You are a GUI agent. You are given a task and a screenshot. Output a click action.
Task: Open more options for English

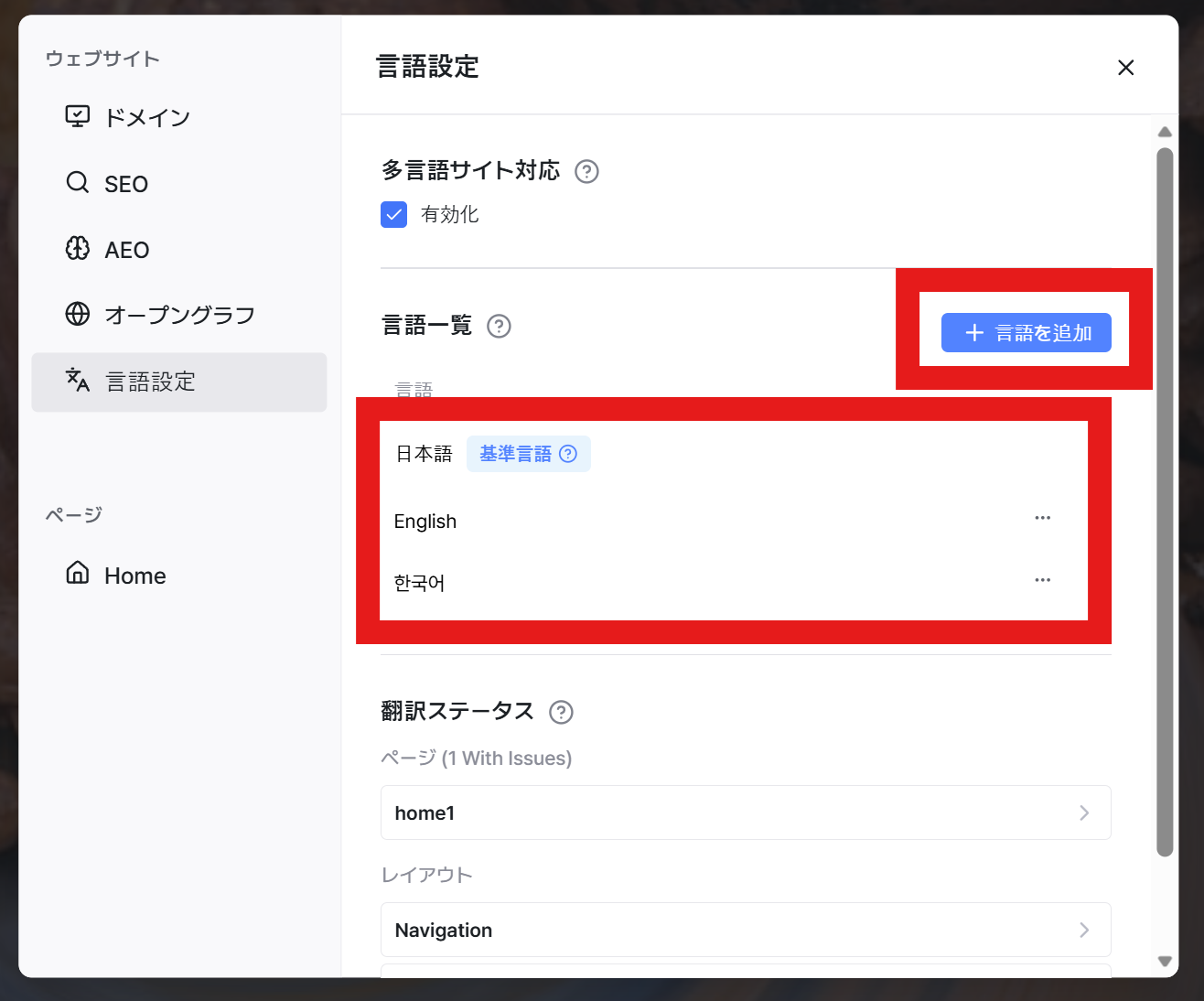1042,518
